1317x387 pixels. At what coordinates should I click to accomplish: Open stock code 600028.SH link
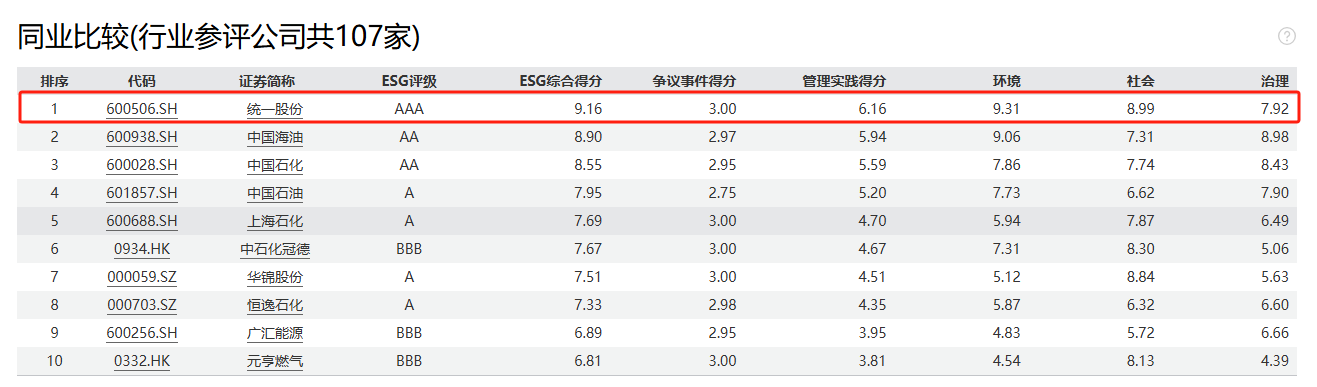click(142, 164)
